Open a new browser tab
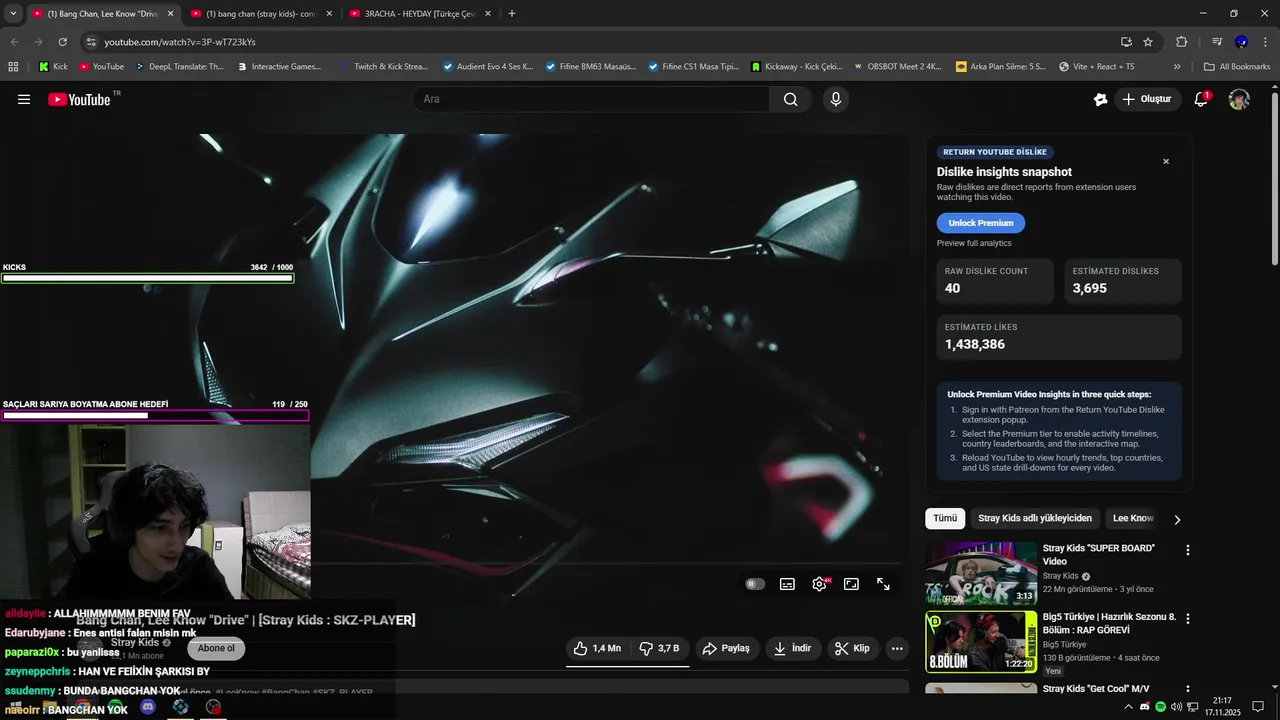Image resolution: width=1280 pixels, height=720 pixels. click(x=512, y=14)
